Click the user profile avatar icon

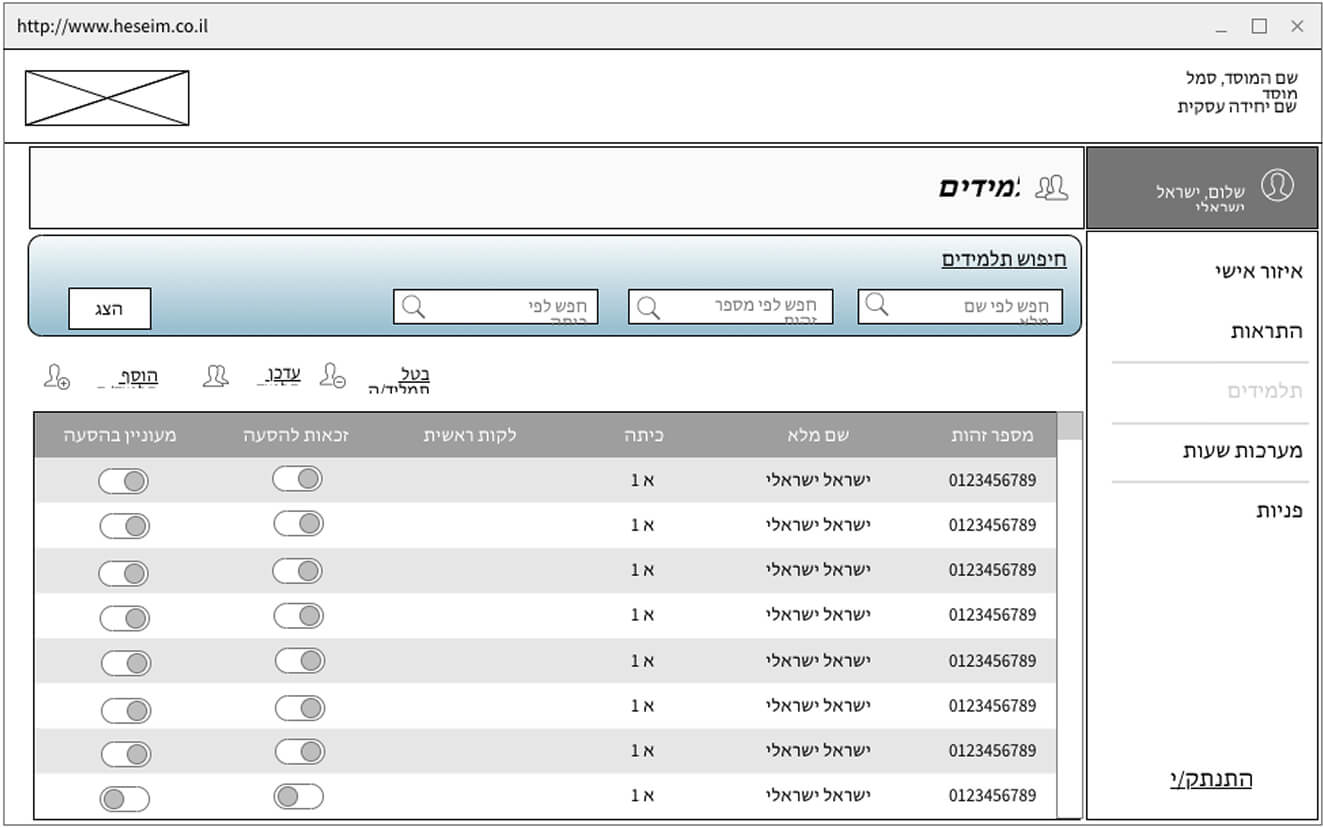click(x=1277, y=186)
